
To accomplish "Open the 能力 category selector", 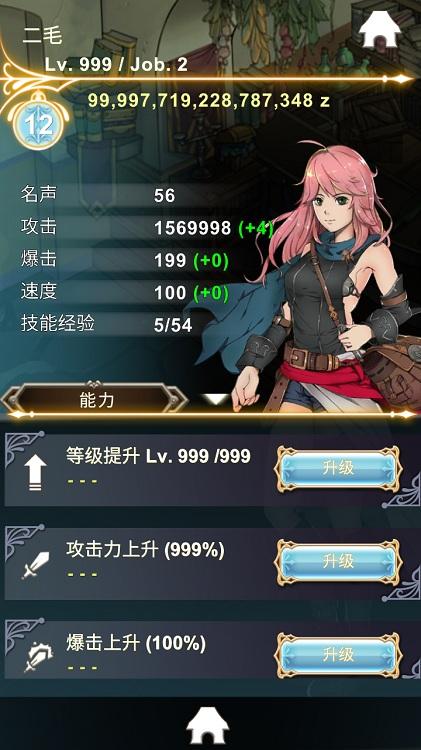I will point(96,399).
